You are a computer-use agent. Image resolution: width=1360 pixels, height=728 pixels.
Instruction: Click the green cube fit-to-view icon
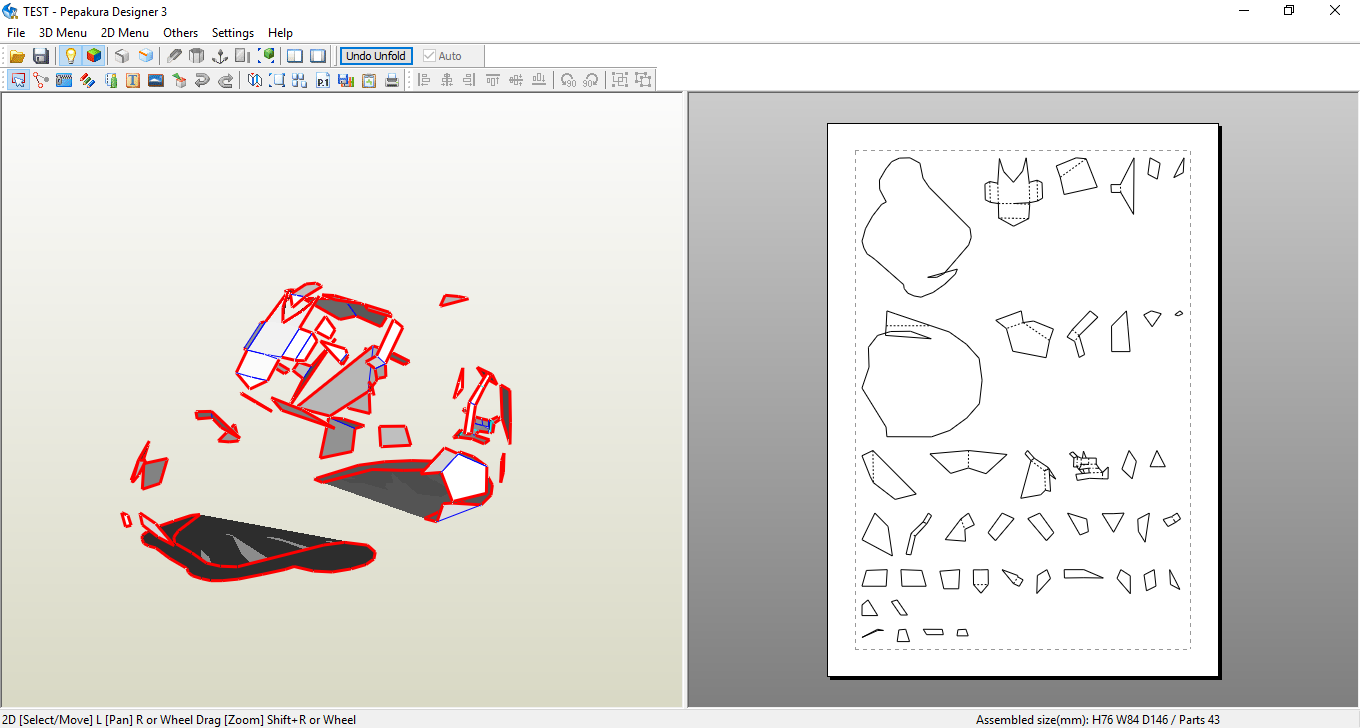point(266,56)
